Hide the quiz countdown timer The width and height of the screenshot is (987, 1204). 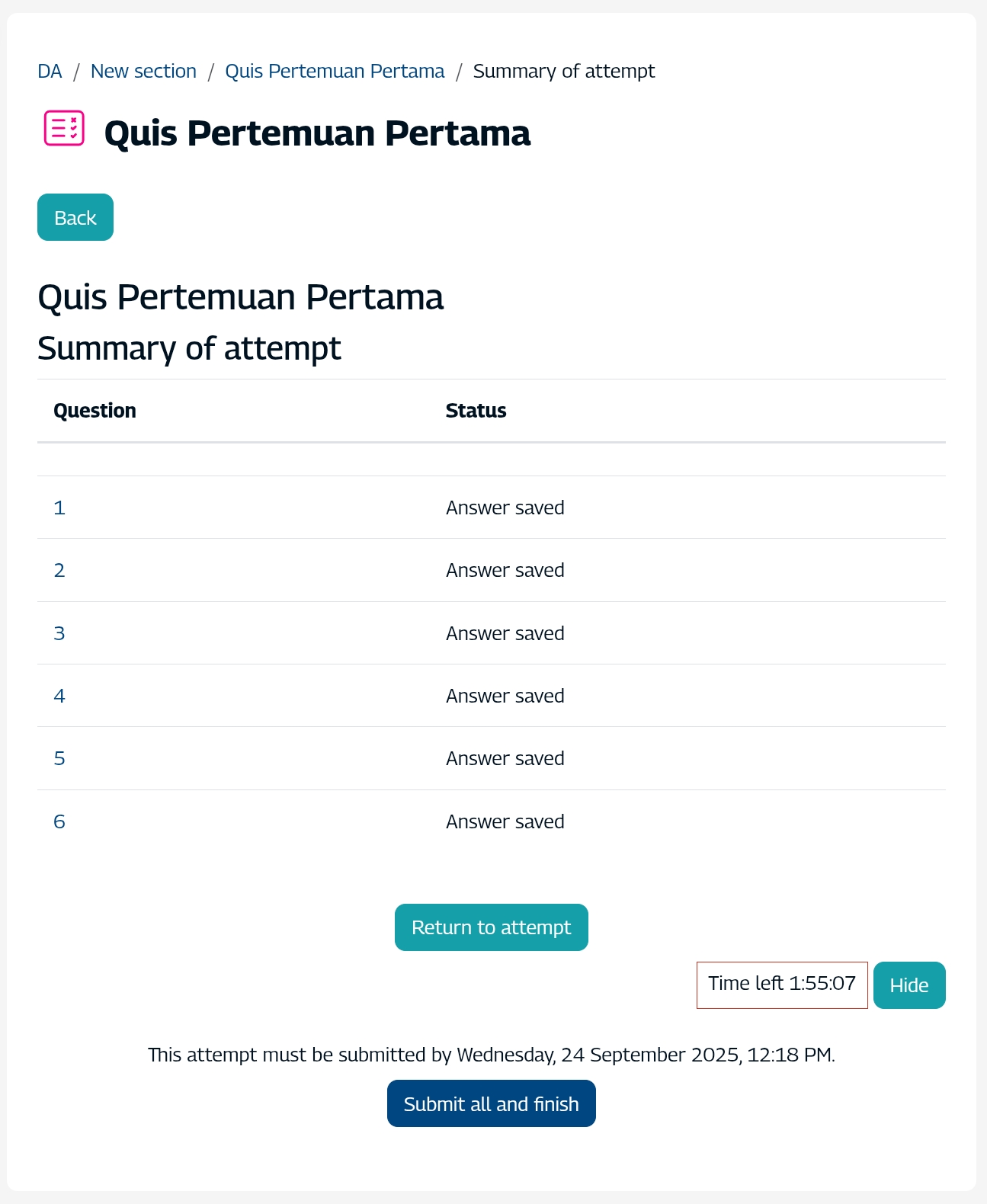pyautogui.click(x=909, y=985)
